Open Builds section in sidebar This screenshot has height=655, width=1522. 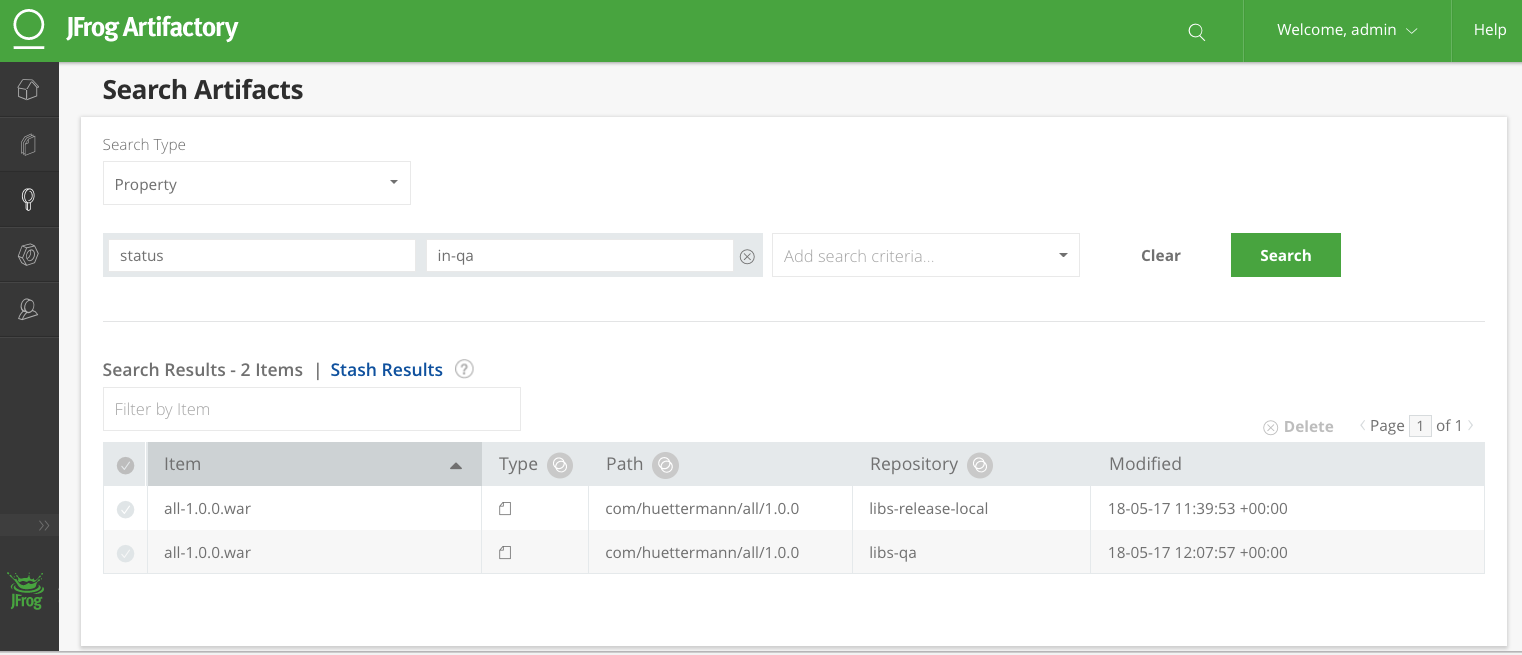pyautogui.click(x=28, y=255)
